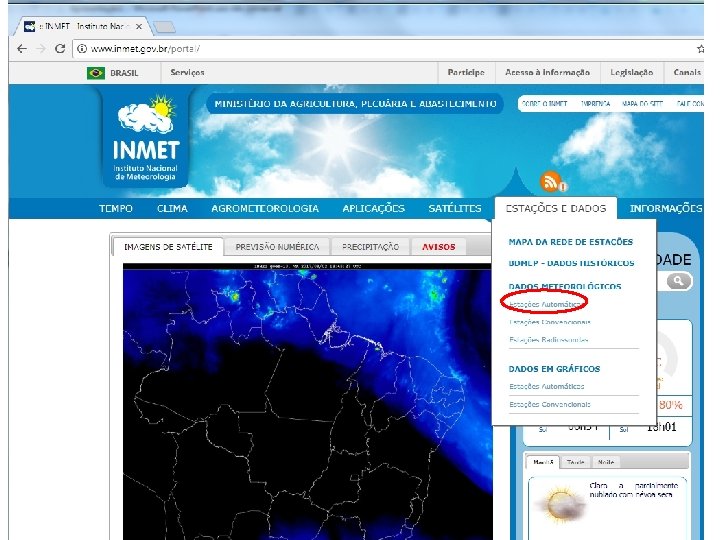
Task: Click the browser forward arrow
Action: [41, 49]
